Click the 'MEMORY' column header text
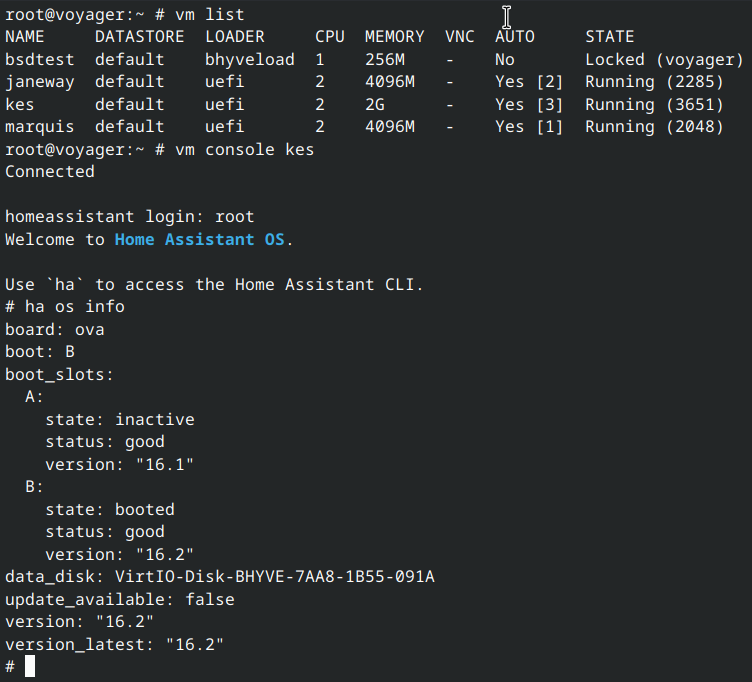Screen dimensions: 752x682 (x=395, y=37)
